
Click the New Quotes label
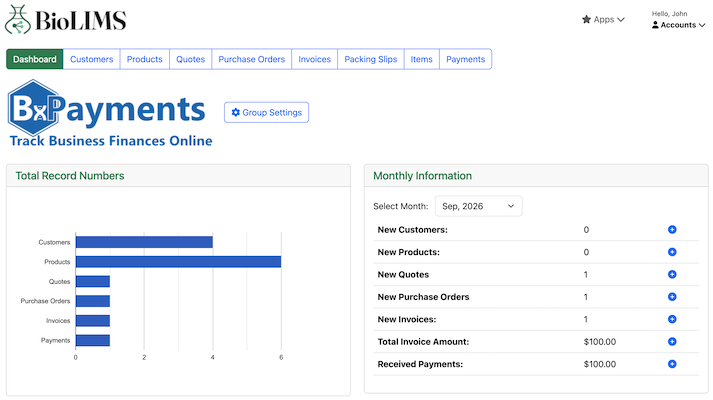point(403,274)
